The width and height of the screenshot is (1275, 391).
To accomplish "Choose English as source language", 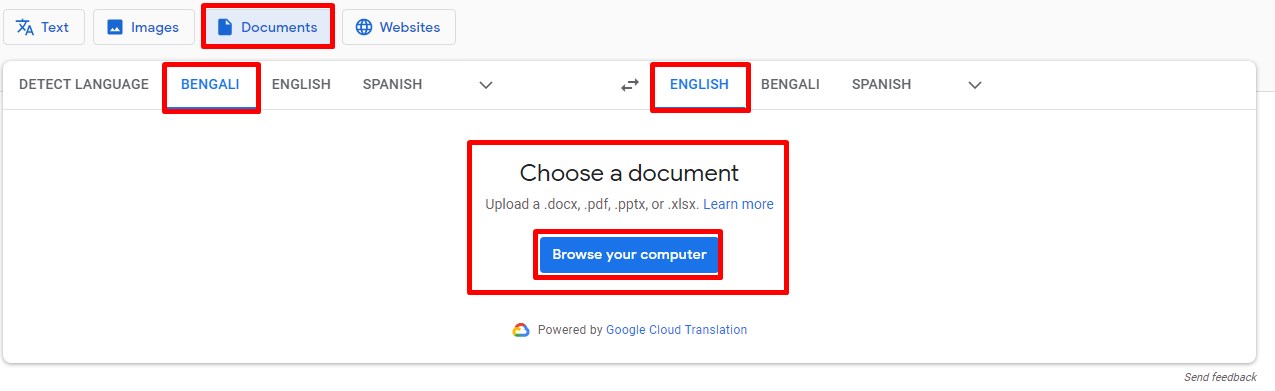I will [301, 84].
